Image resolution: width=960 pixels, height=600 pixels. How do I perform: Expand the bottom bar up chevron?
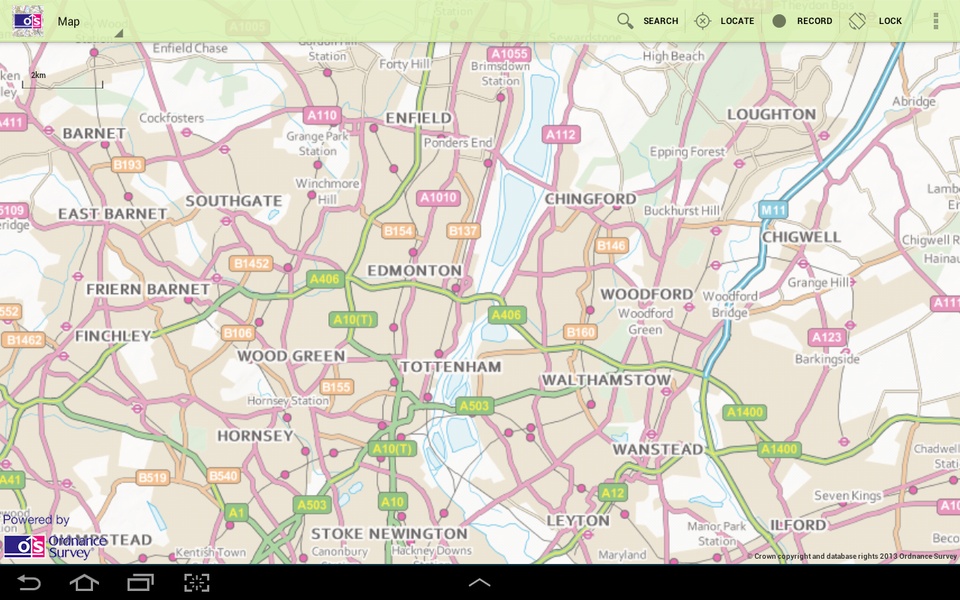click(x=479, y=582)
